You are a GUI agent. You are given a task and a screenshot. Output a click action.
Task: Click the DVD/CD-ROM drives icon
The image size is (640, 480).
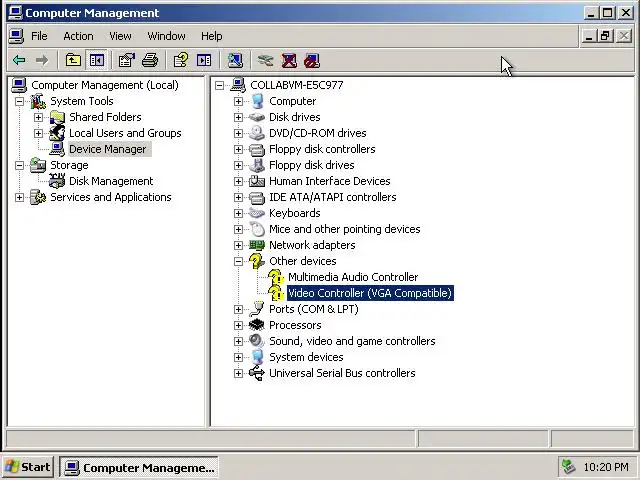(x=257, y=133)
